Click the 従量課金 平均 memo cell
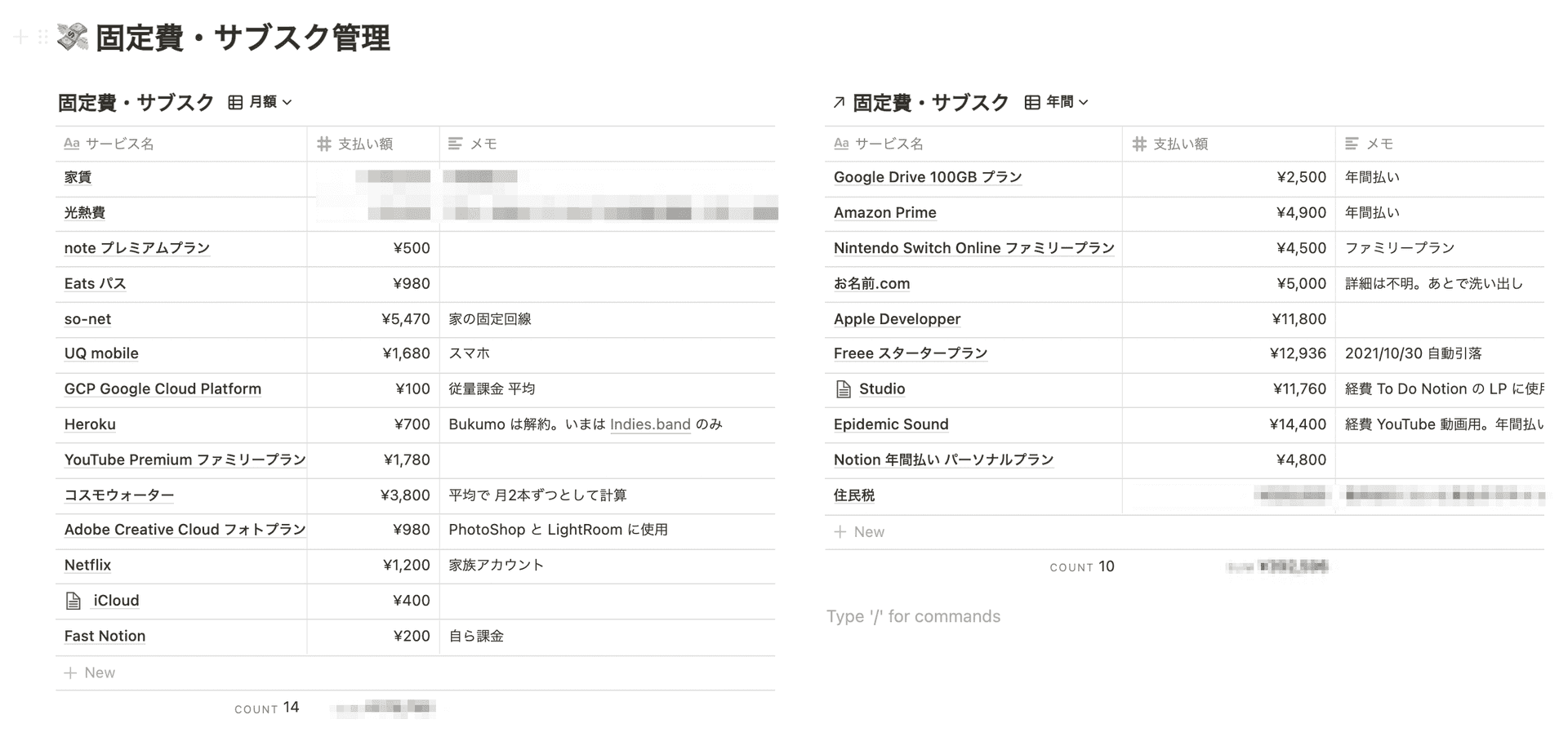The width and height of the screenshot is (1568, 737). point(608,389)
